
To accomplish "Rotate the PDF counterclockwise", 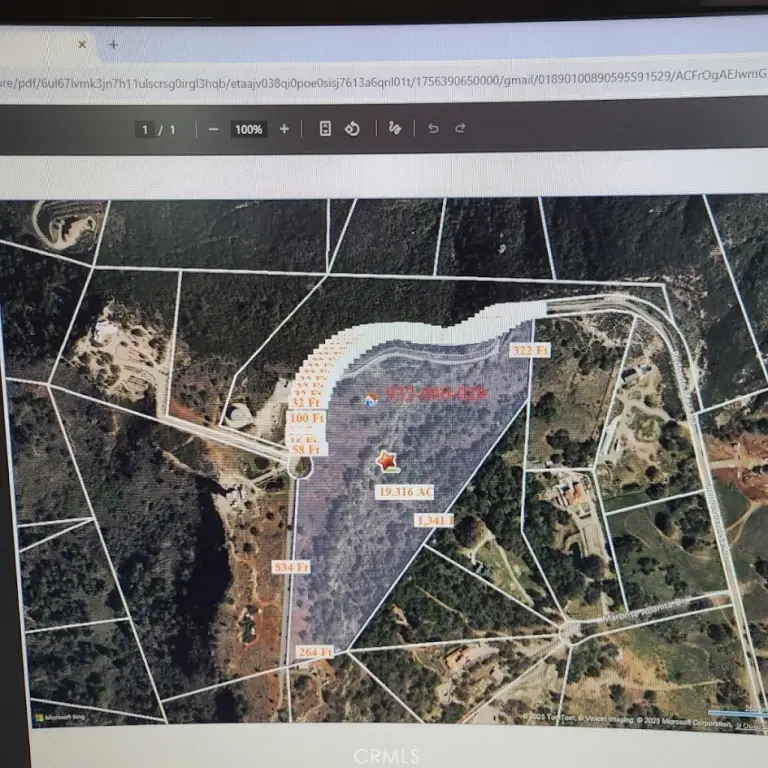I will click(352, 129).
